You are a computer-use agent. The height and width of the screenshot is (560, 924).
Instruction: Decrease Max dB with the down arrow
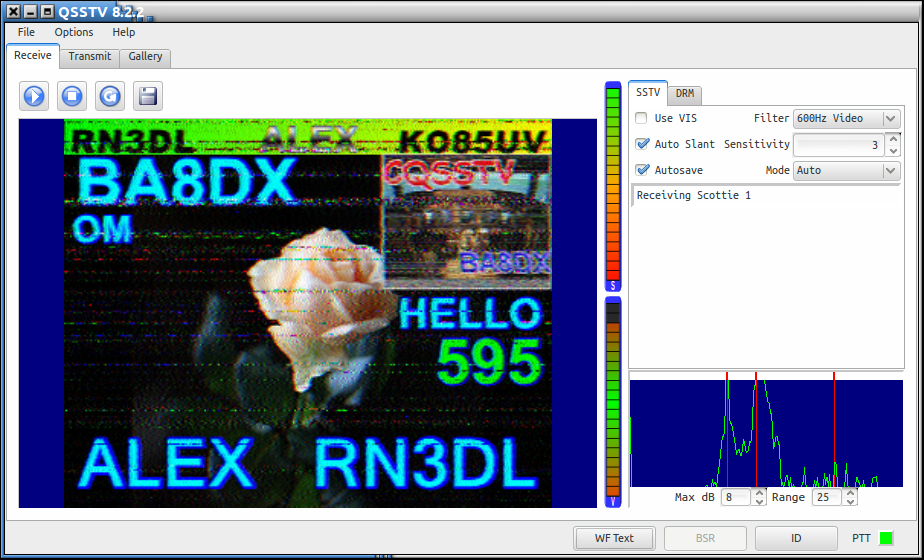(x=759, y=502)
